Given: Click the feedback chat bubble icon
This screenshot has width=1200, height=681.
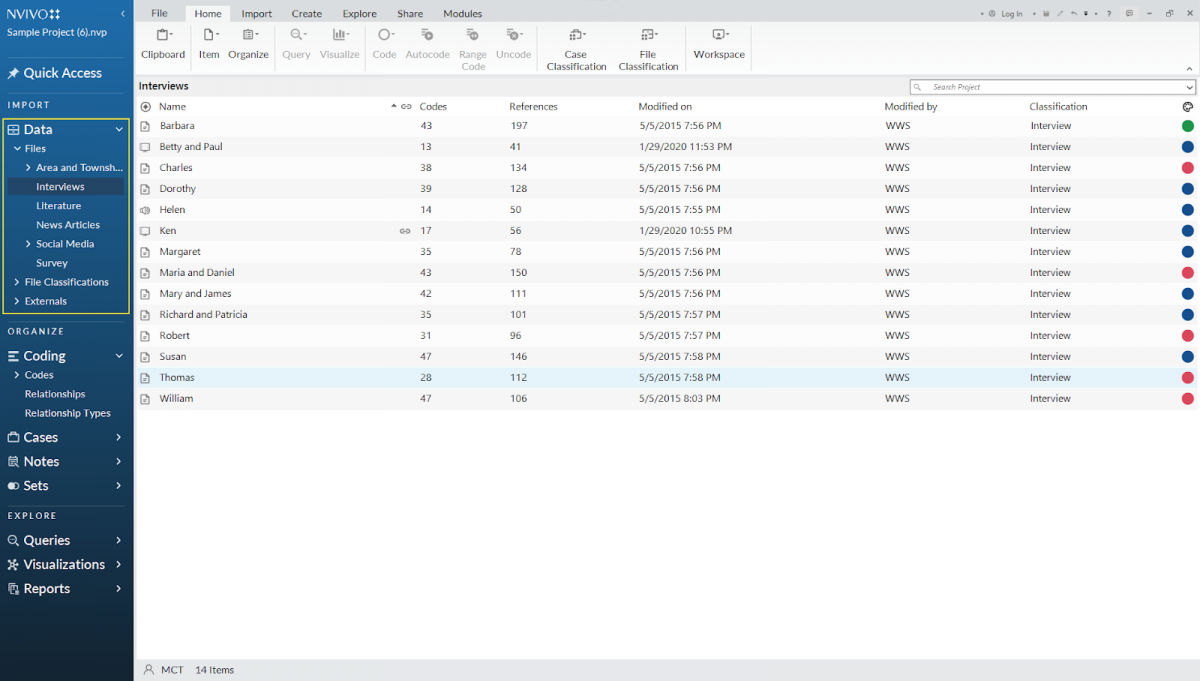Looking at the screenshot, I should tap(1129, 13).
